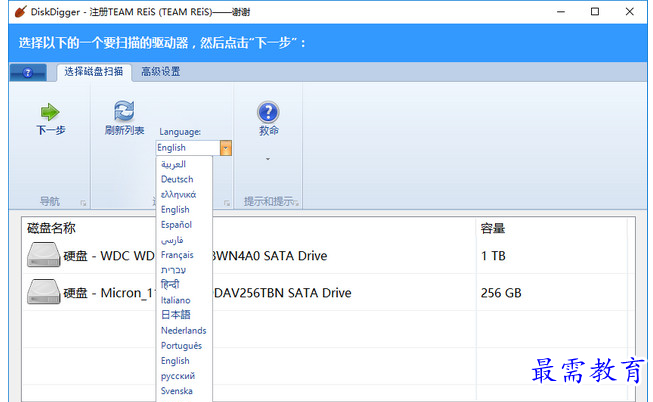653x402 pixels.
Task: Click the green Next step arrow icon
Action: [50, 112]
